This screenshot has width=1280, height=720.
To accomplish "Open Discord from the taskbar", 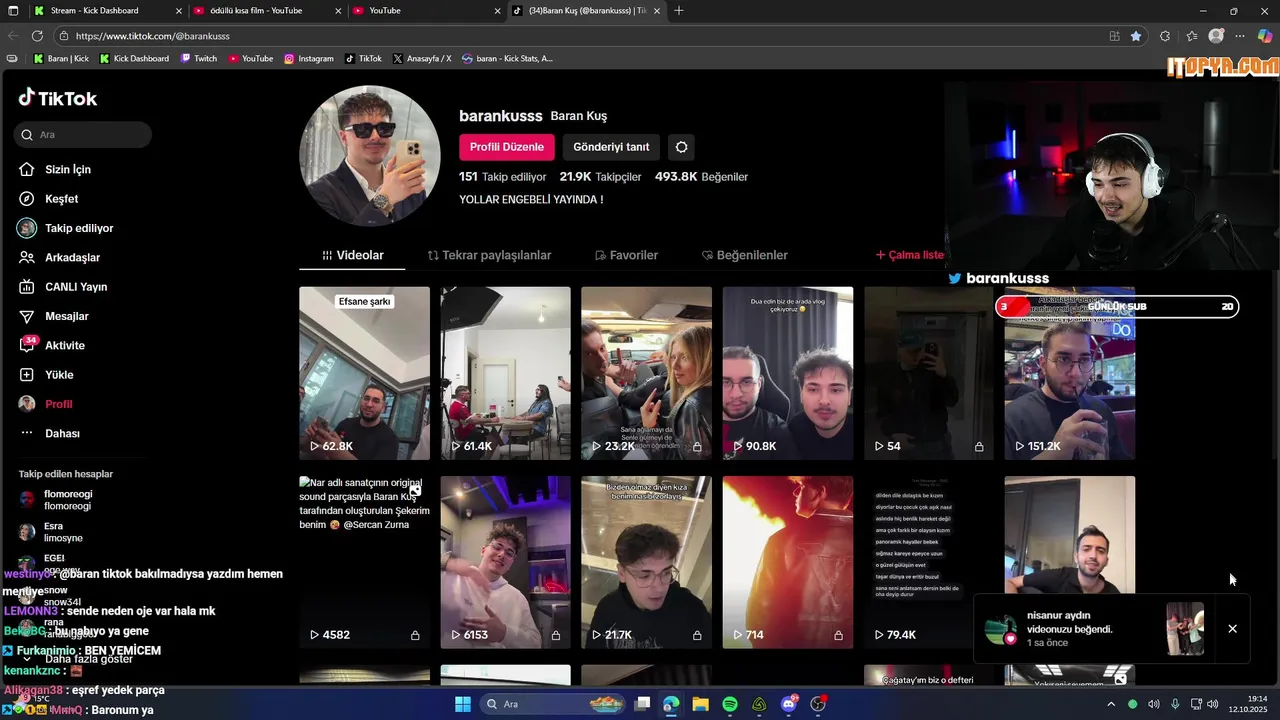I will click(789, 704).
